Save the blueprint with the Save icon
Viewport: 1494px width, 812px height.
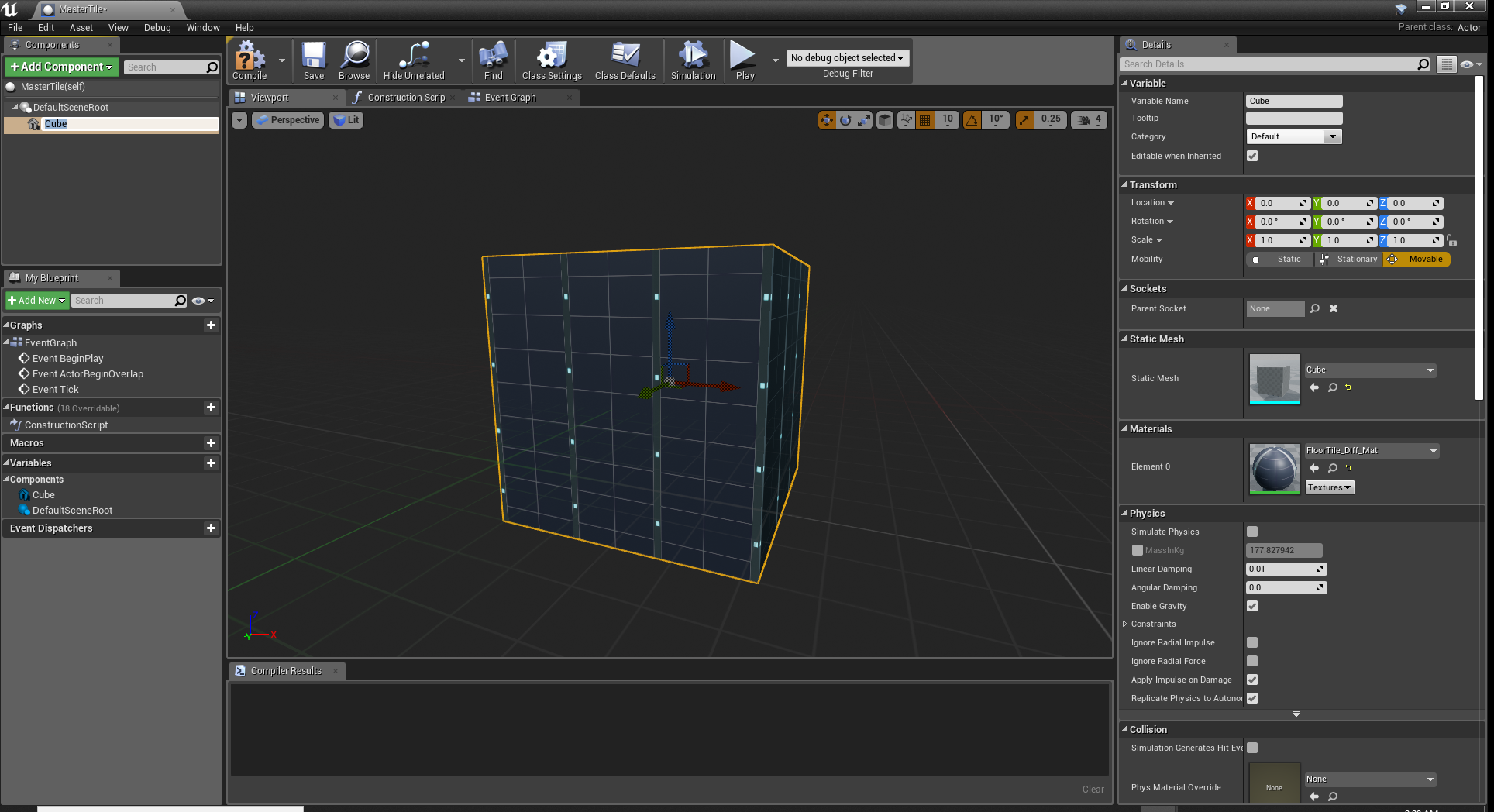[x=313, y=60]
